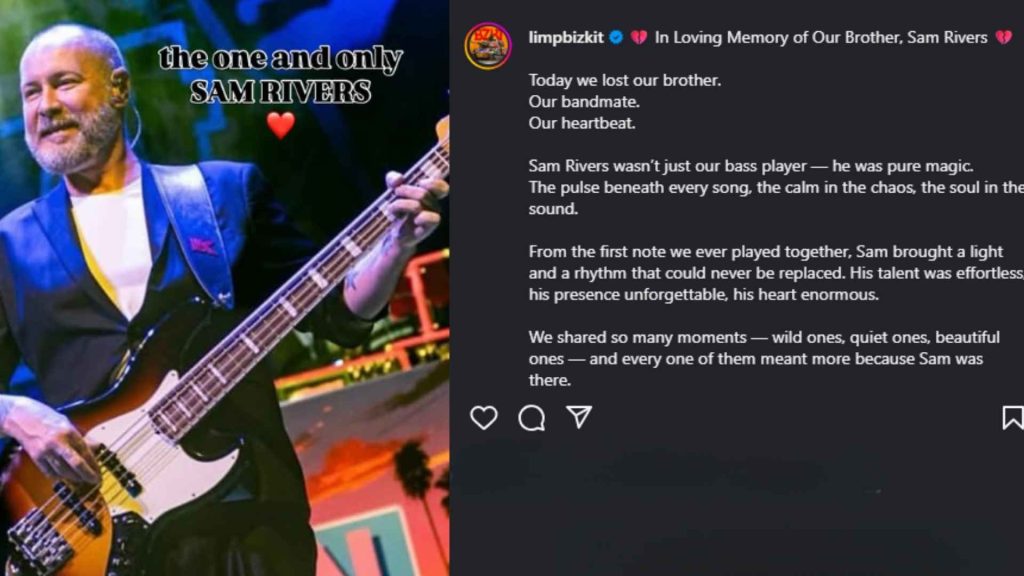Click the blue verified badge beside limpbizkit

pyautogui.click(x=616, y=38)
